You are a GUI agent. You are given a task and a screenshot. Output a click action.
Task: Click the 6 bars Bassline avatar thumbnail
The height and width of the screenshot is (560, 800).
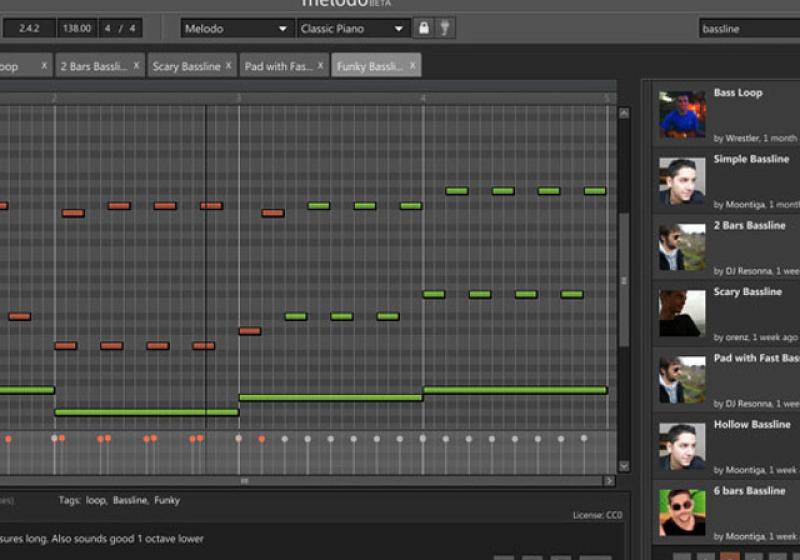(x=682, y=512)
